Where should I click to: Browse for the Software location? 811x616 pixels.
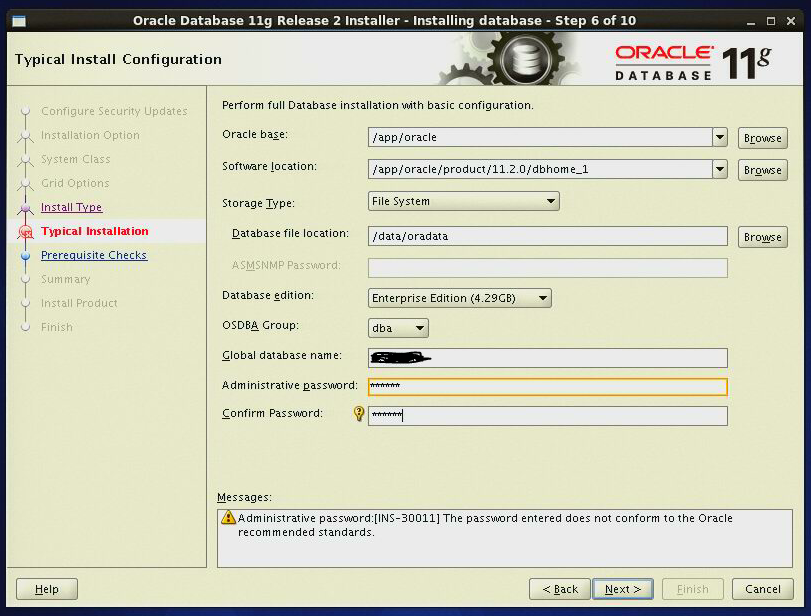point(762,170)
